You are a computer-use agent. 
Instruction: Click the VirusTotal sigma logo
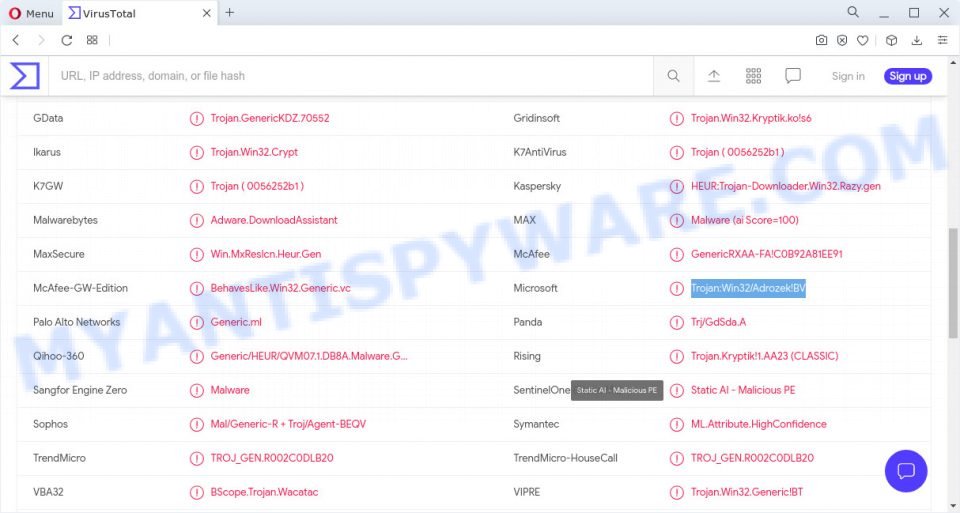coord(24,76)
